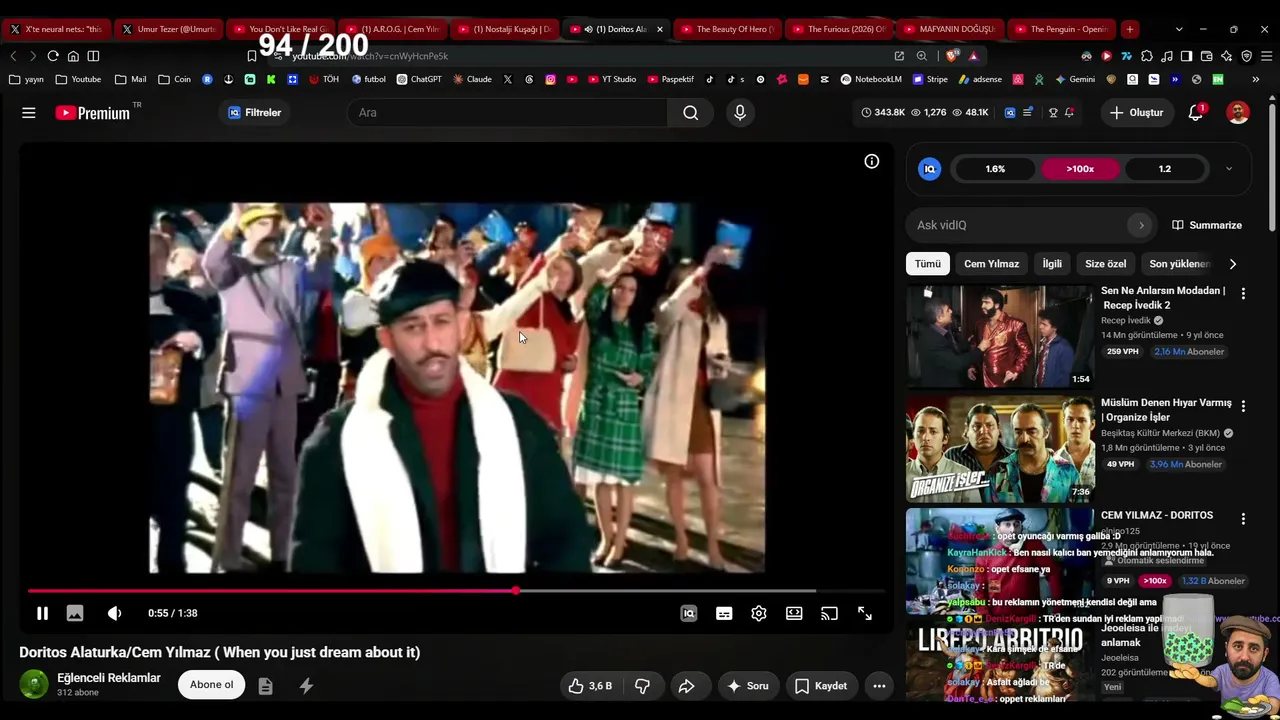
Task: Cast video to a TV
Action: click(829, 613)
